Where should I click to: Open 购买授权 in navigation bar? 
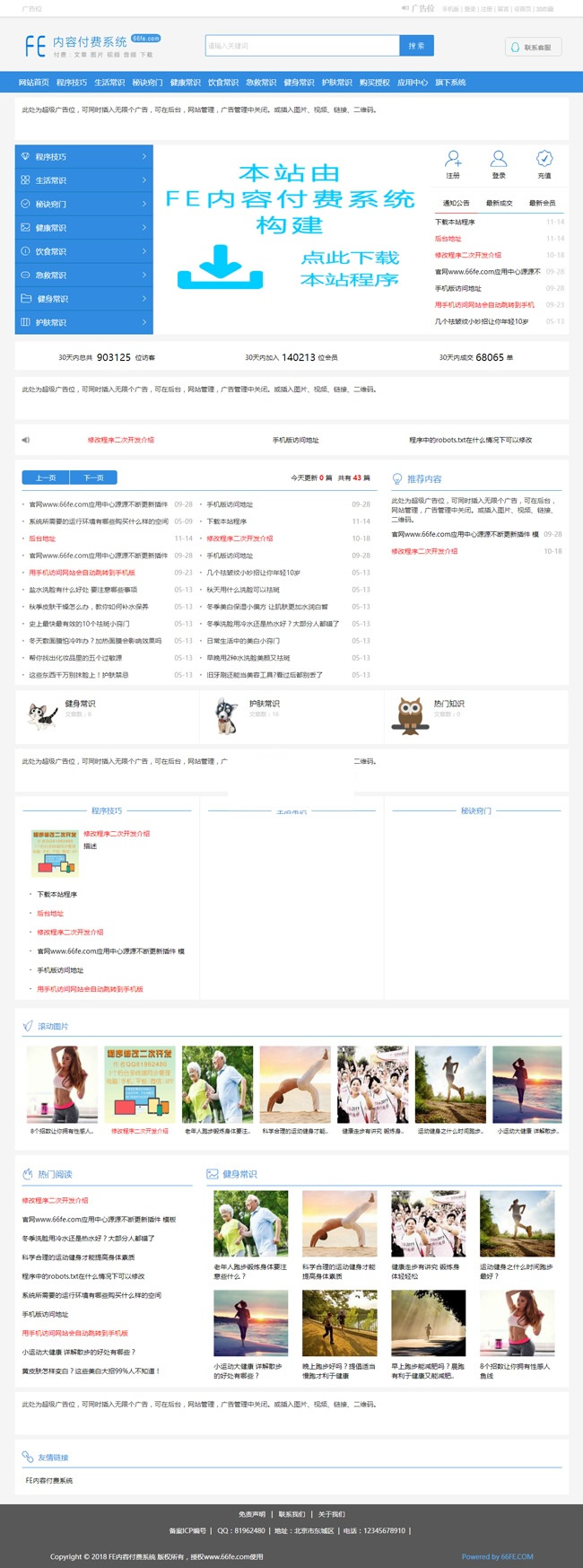tap(375, 82)
